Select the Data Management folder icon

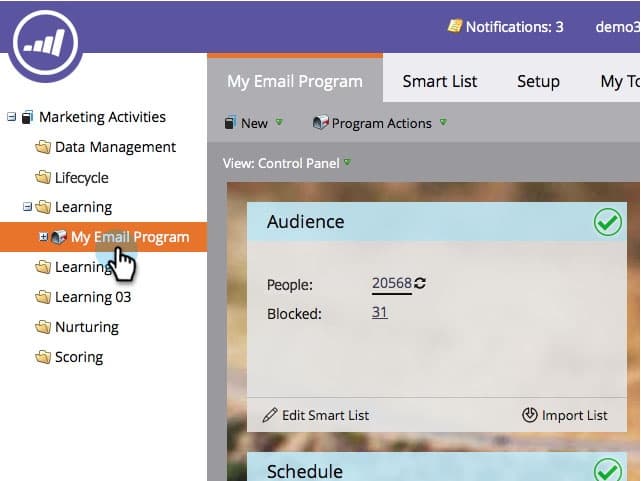pos(43,147)
